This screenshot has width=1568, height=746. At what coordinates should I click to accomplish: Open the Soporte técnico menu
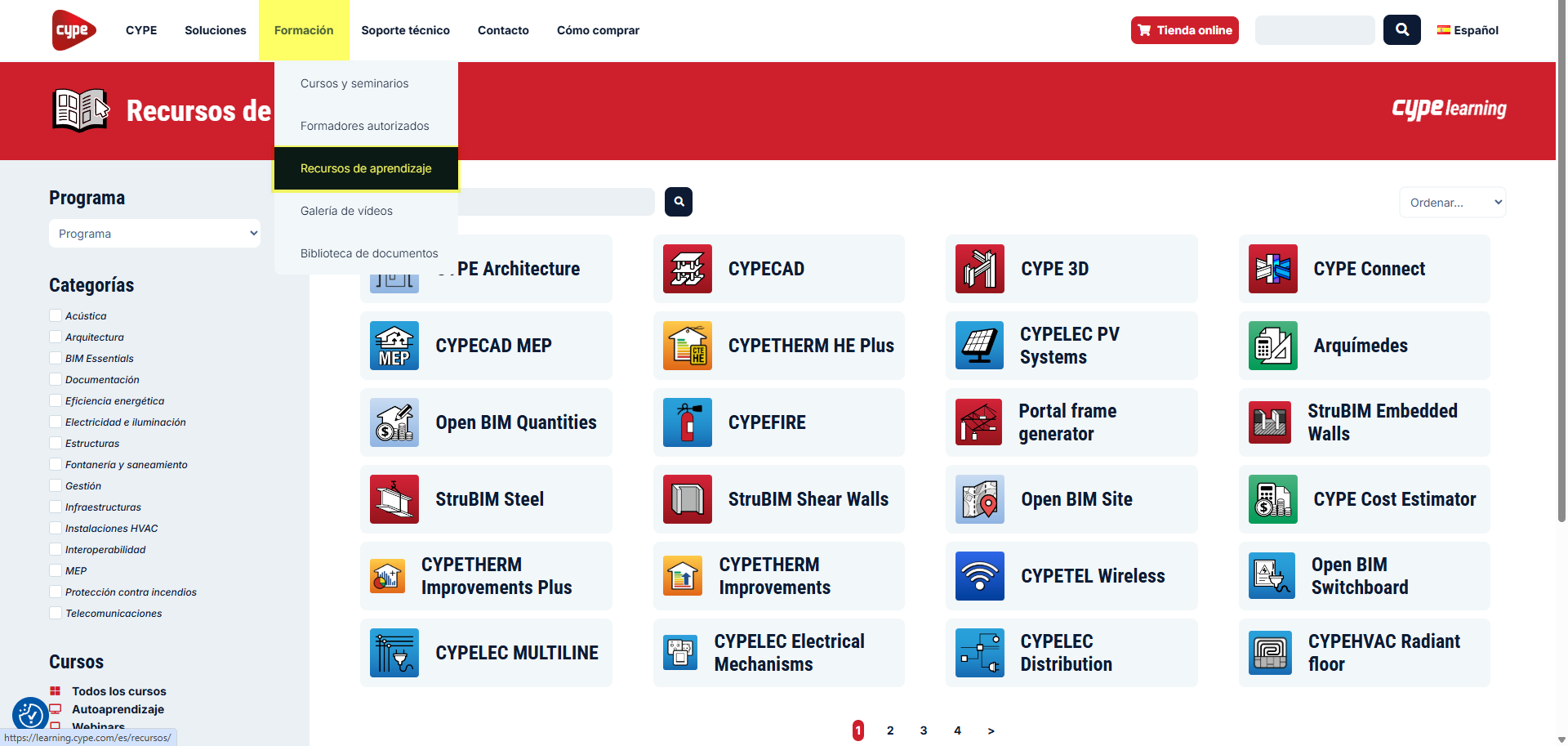405,30
